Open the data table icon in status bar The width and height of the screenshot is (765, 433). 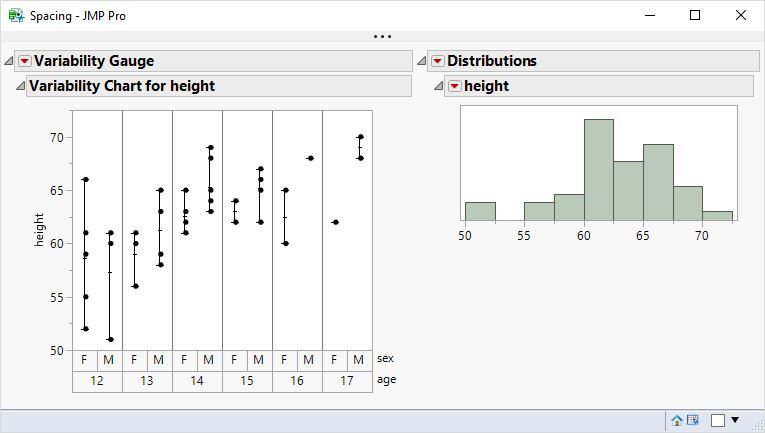click(692, 421)
